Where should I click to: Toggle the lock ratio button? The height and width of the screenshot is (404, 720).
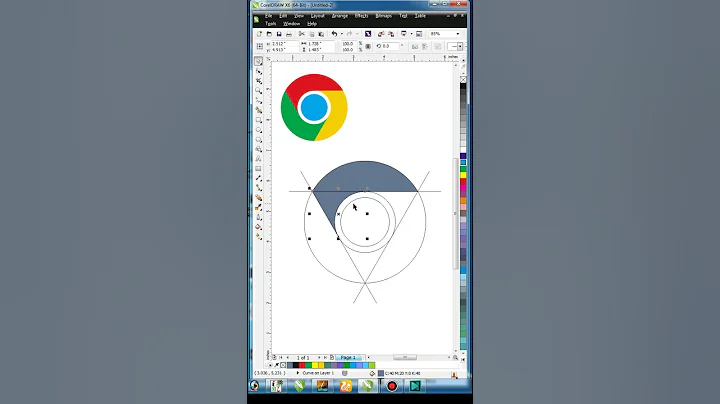tap(368, 46)
